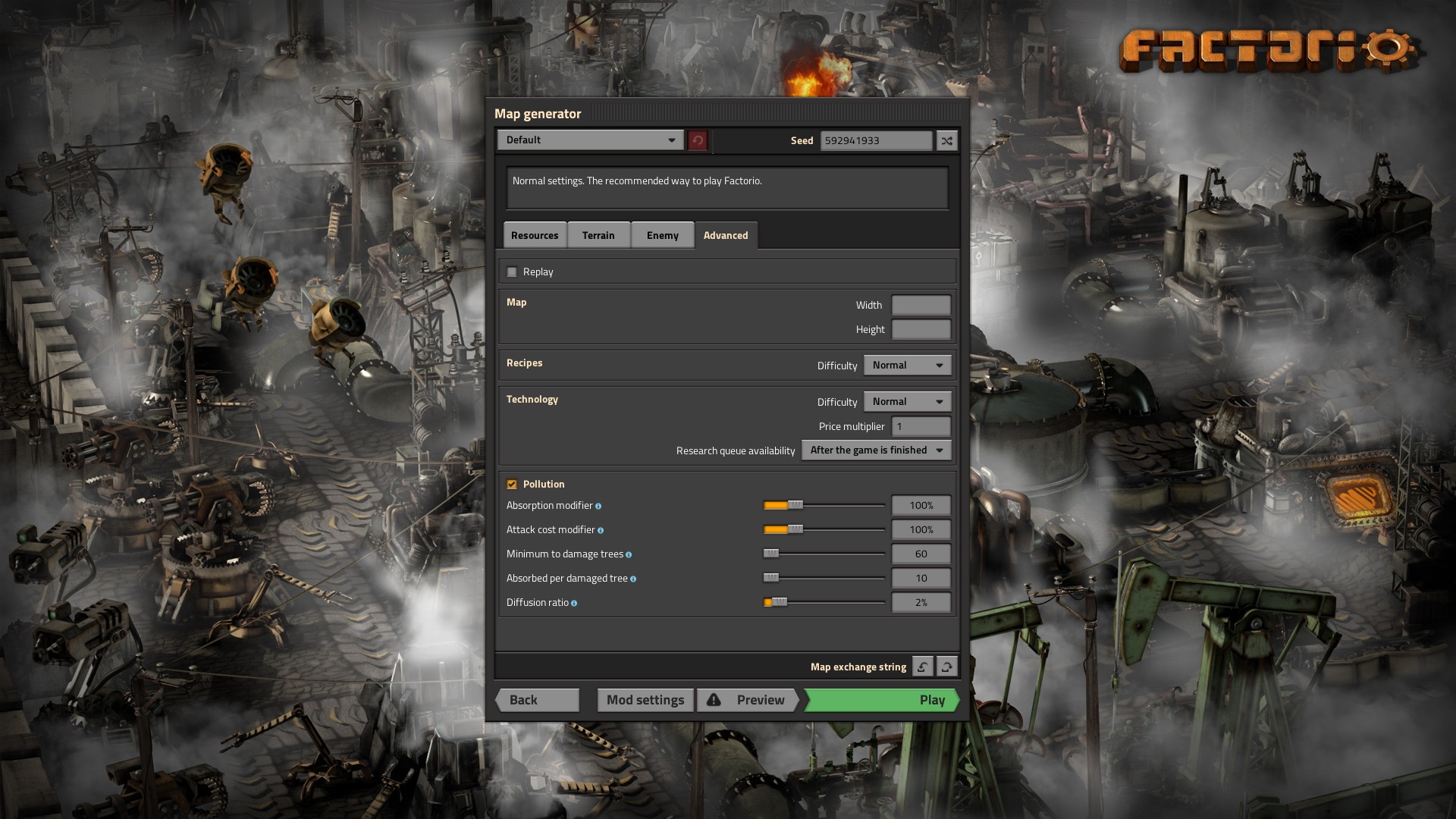Click info icon next to Absorption modifier
The image size is (1456, 819).
(x=598, y=507)
